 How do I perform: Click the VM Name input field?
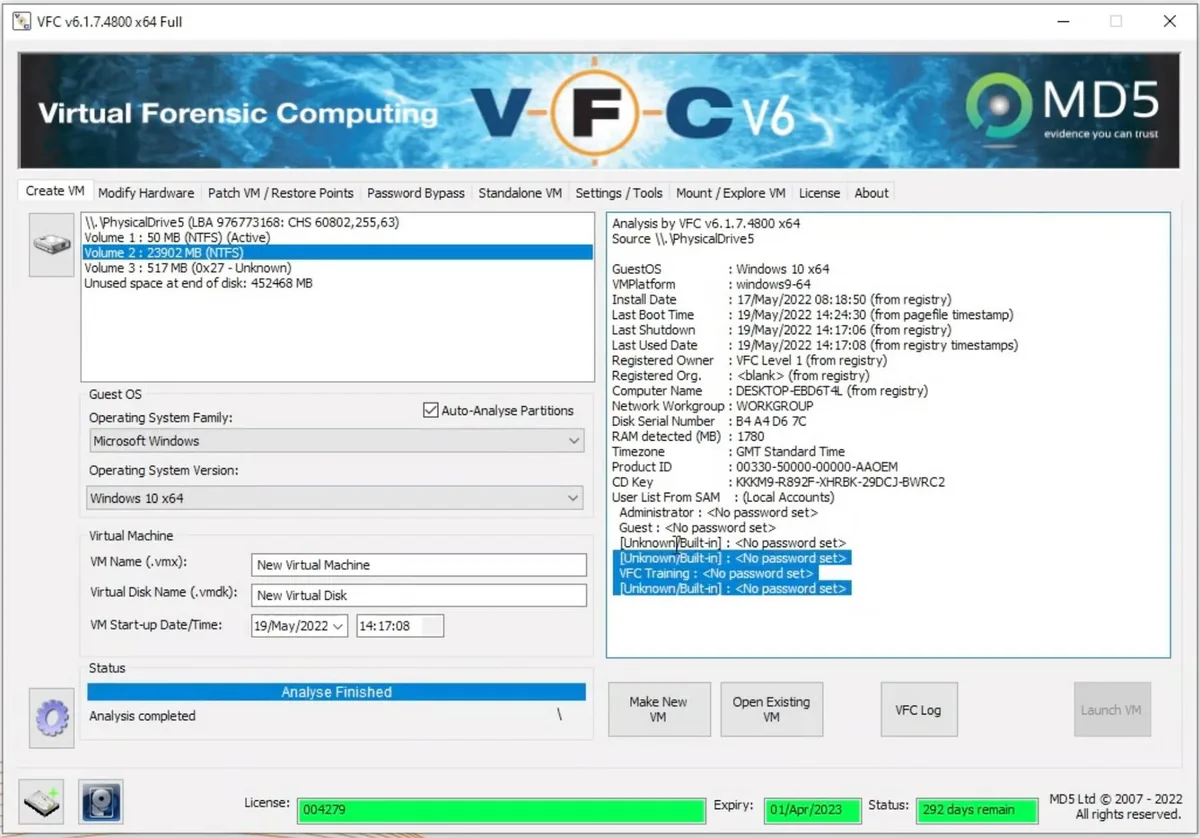pos(418,565)
